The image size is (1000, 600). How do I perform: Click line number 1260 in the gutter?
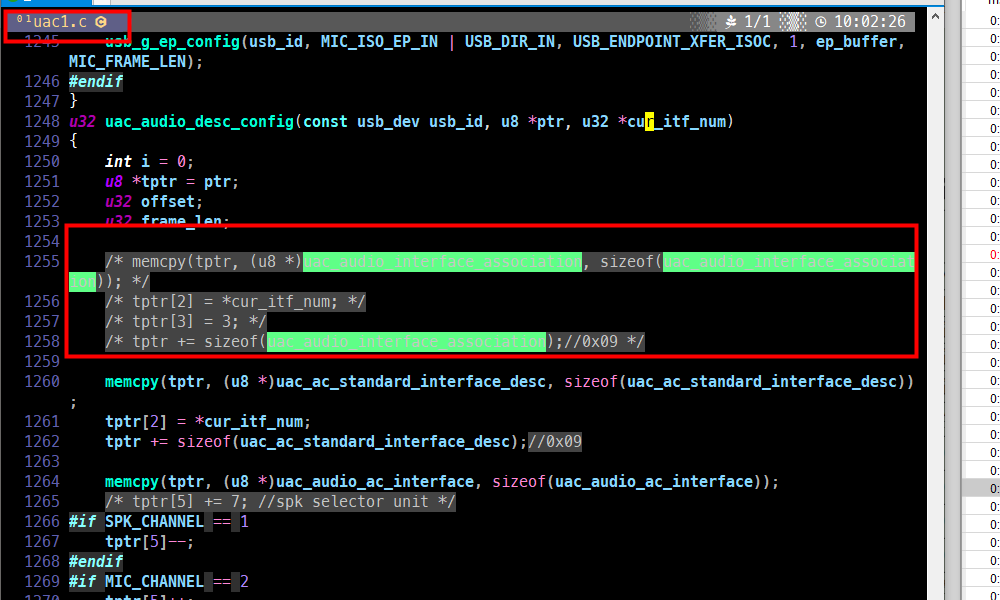[42, 381]
